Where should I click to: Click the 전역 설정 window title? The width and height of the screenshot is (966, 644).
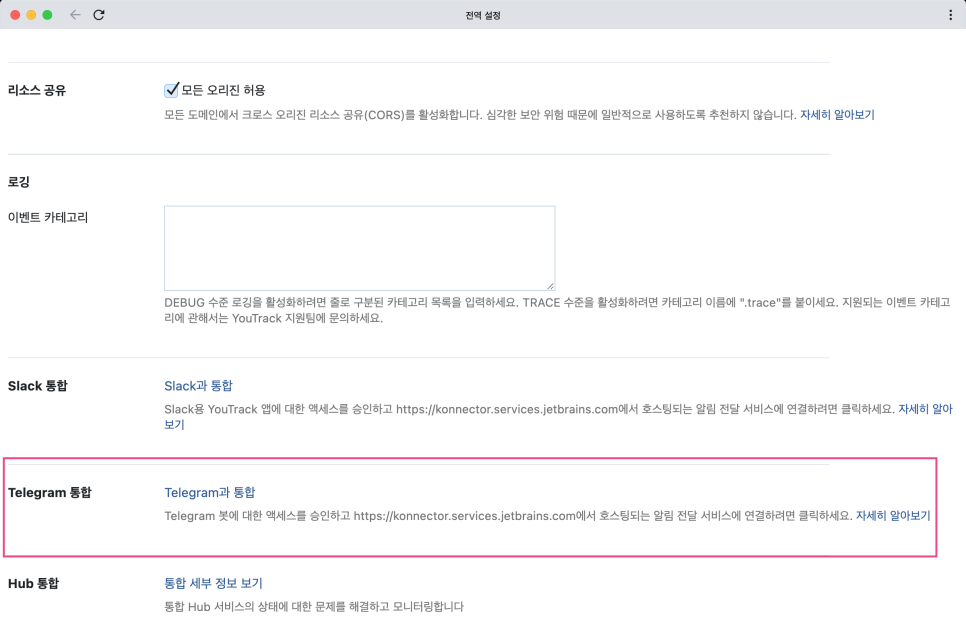click(x=483, y=15)
